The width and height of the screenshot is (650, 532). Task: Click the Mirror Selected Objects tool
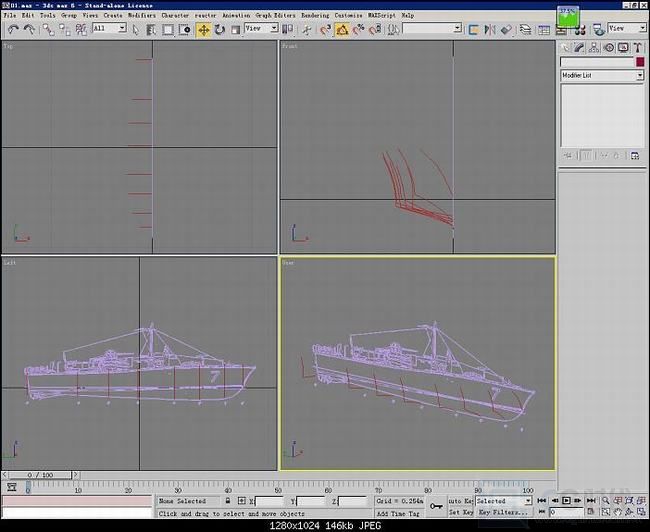(490, 29)
